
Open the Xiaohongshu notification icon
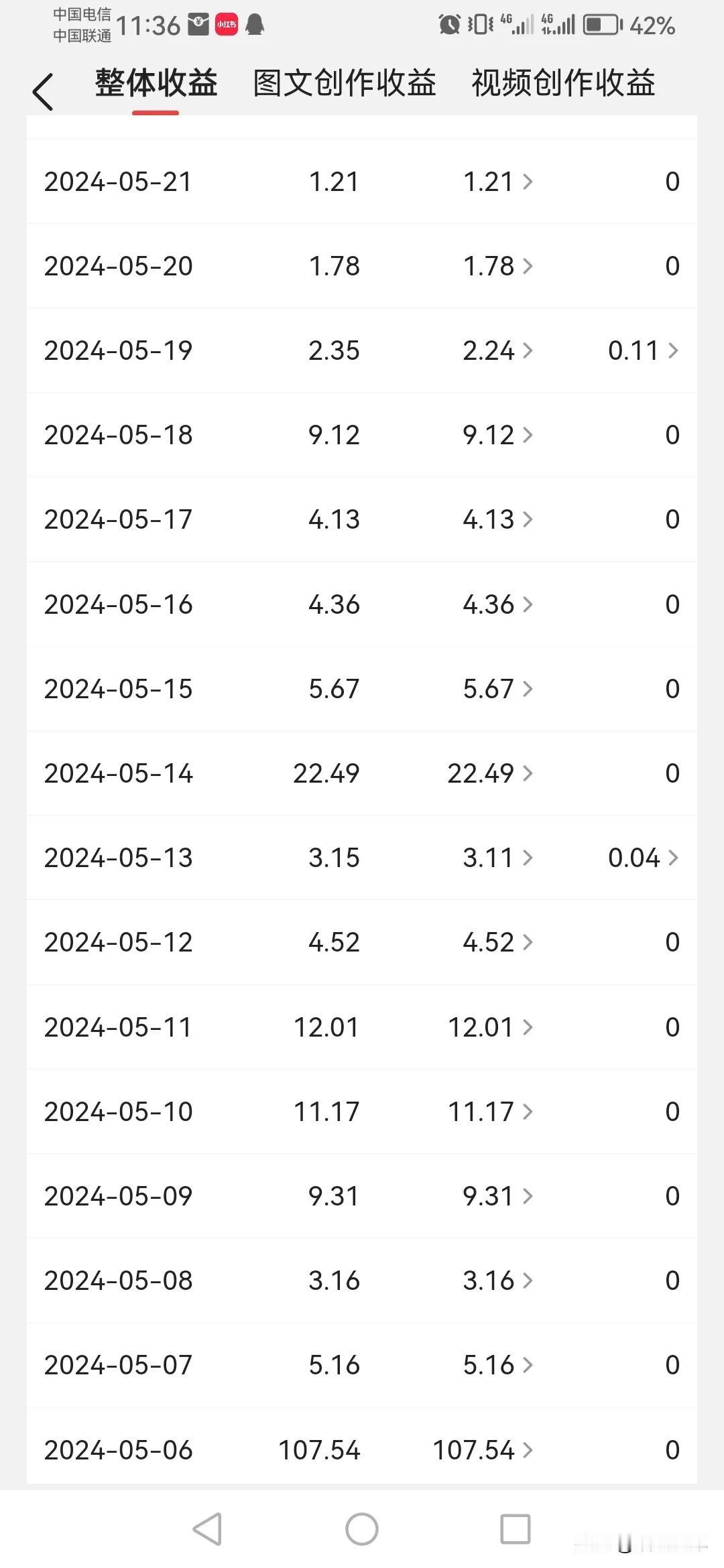point(227,25)
